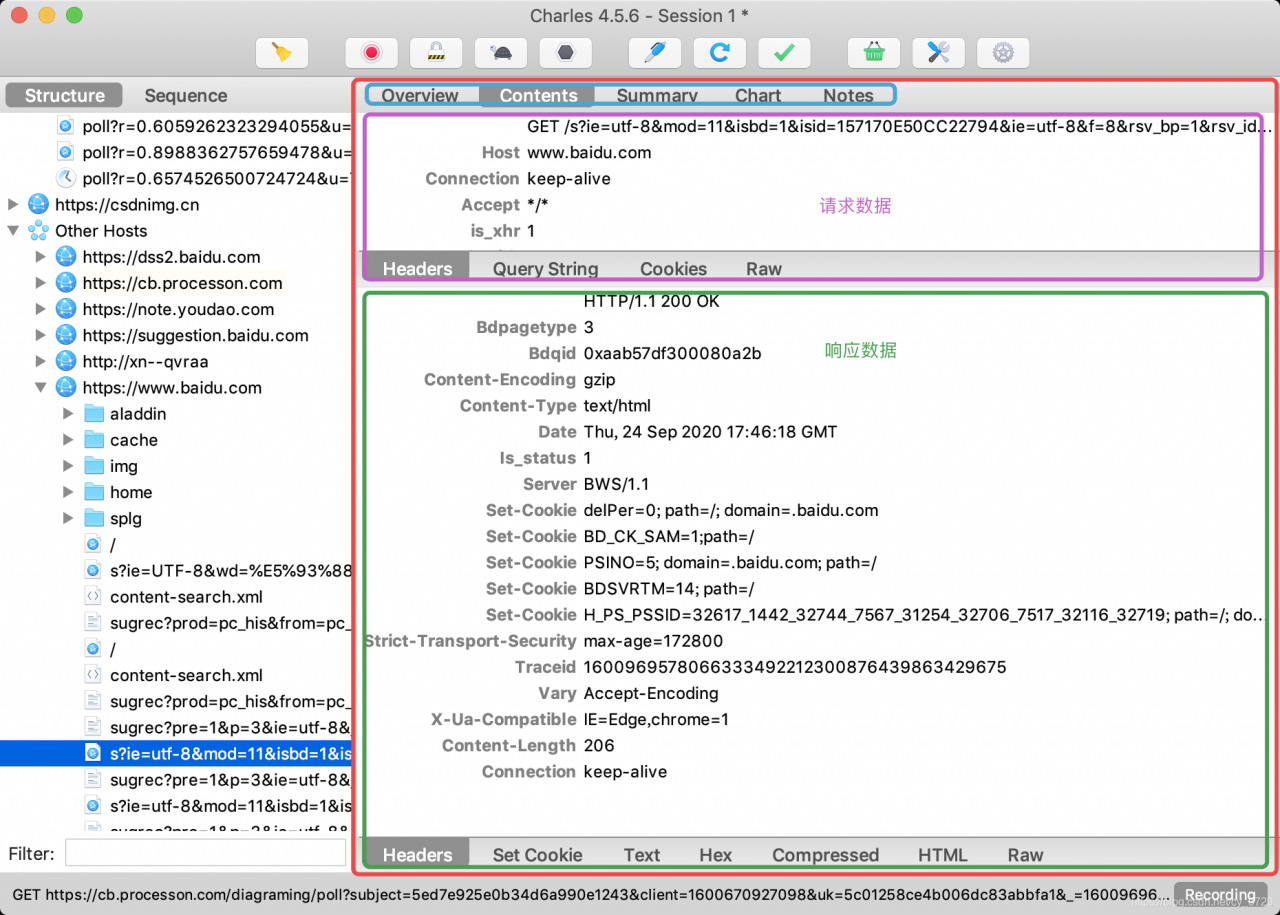Click the aladdin folder icon
The width and height of the screenshot is (1280, 915).
[x=94, y=414]
